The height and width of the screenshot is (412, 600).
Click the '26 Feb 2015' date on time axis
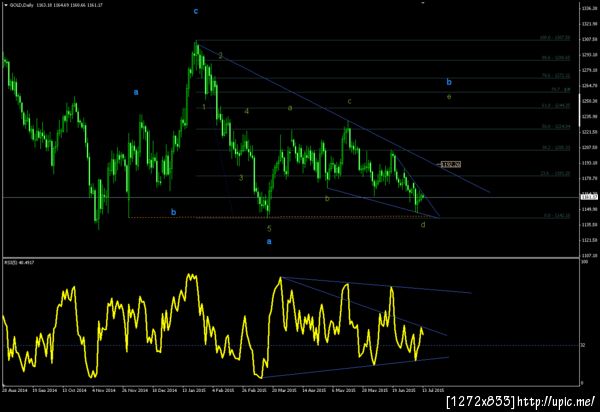tap(254, 391)
